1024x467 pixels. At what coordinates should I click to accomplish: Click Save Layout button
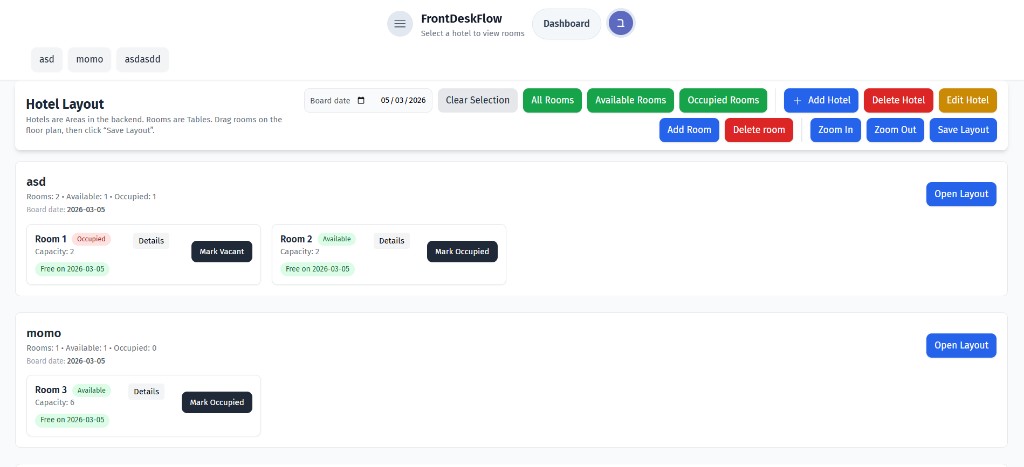point(962,130)
